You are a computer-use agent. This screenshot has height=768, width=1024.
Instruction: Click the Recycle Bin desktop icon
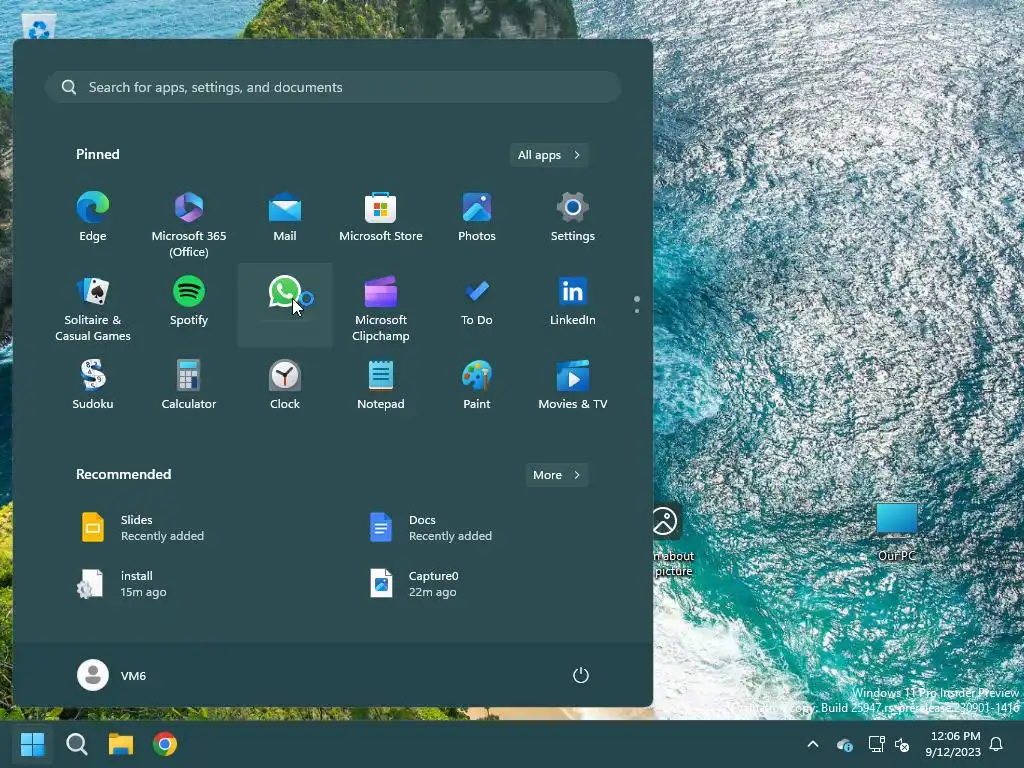39,26
